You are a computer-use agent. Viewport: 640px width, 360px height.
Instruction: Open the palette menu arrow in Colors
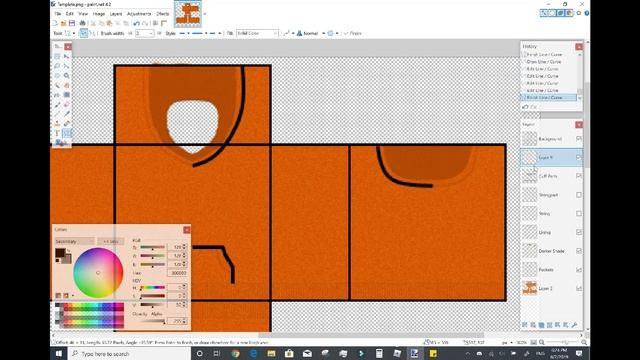pos(73,296)
